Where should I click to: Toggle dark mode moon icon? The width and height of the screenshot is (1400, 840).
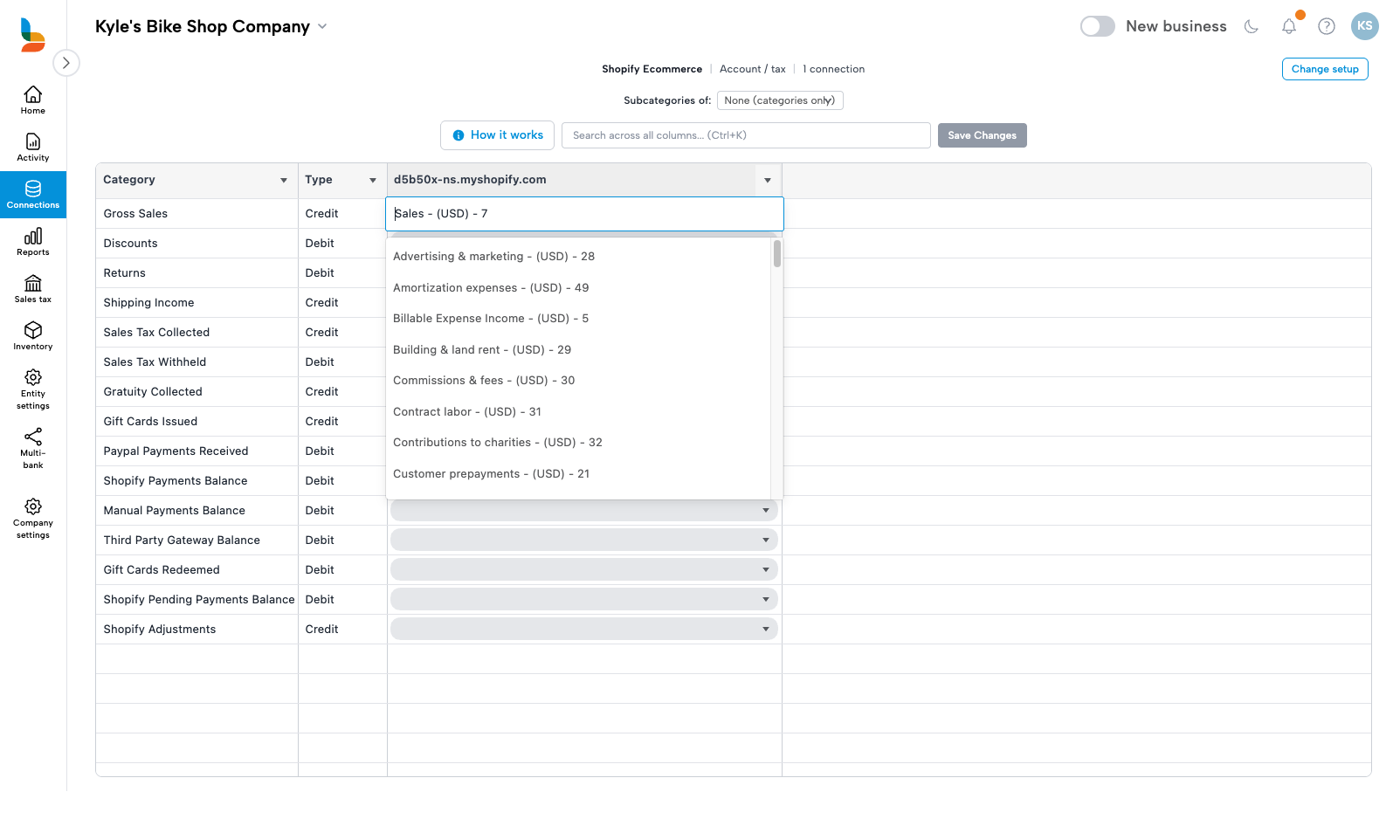click(x=1252, y=26)
